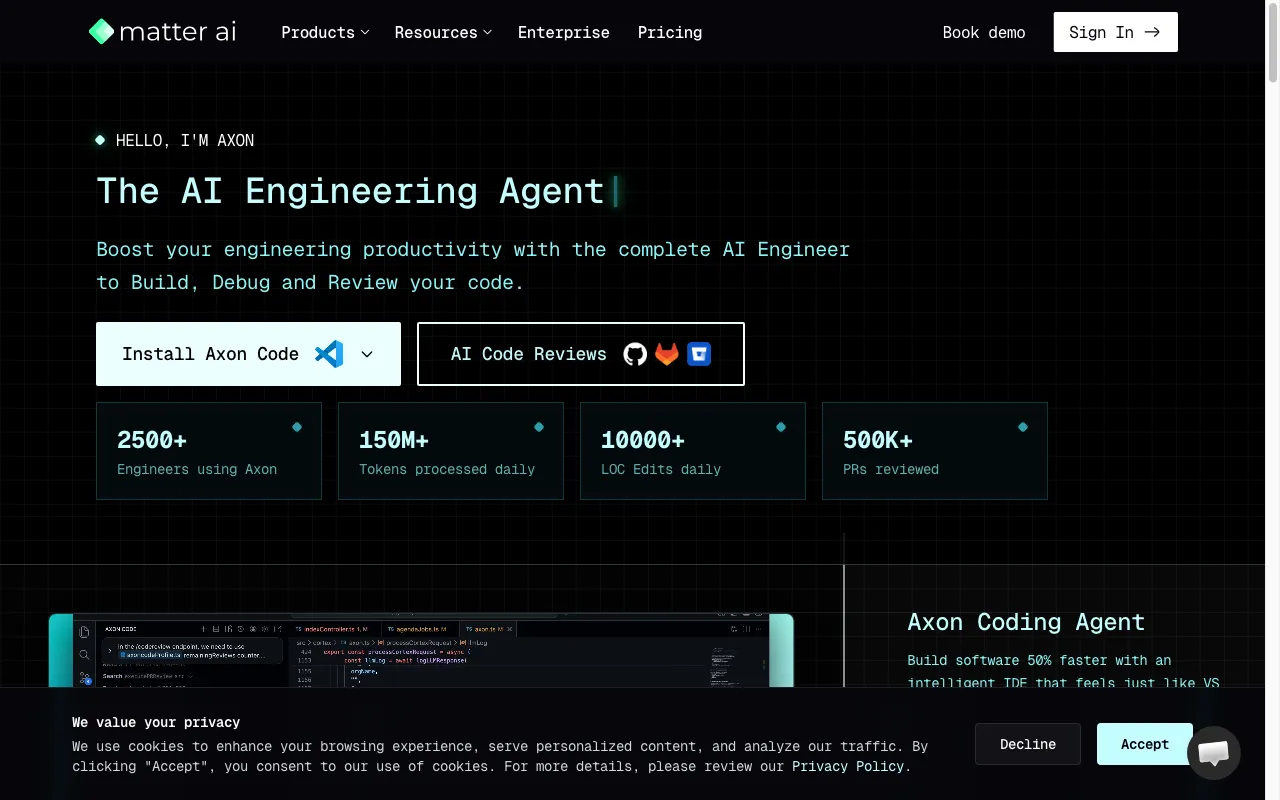Open the Axon Code IDE preview image
1280x800 pixels.
click(x=421, y=651)
